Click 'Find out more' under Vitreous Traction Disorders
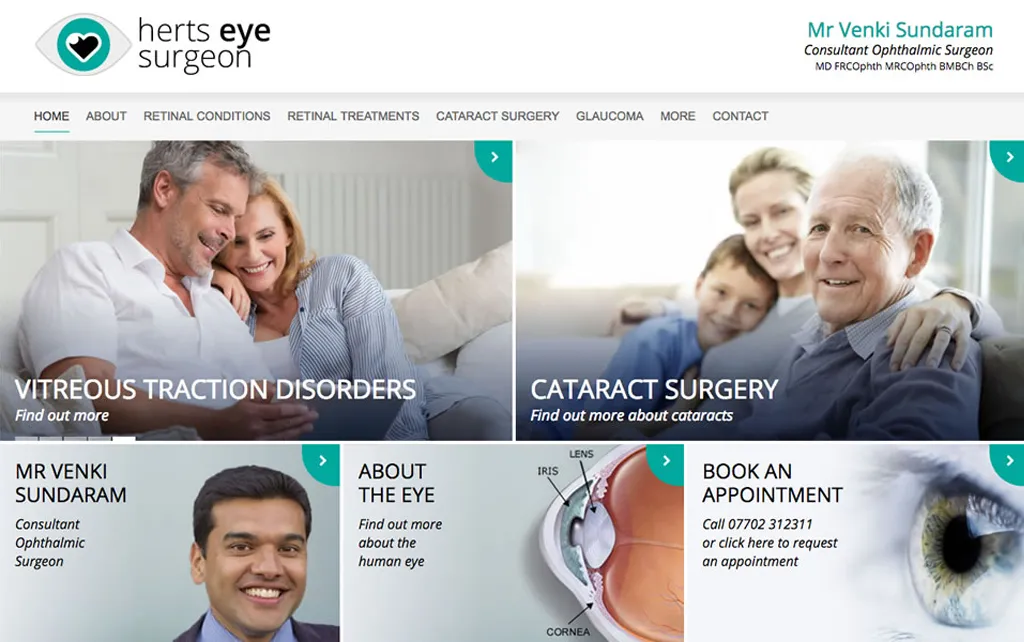The image size is (1024, 642). click(62, 415)
